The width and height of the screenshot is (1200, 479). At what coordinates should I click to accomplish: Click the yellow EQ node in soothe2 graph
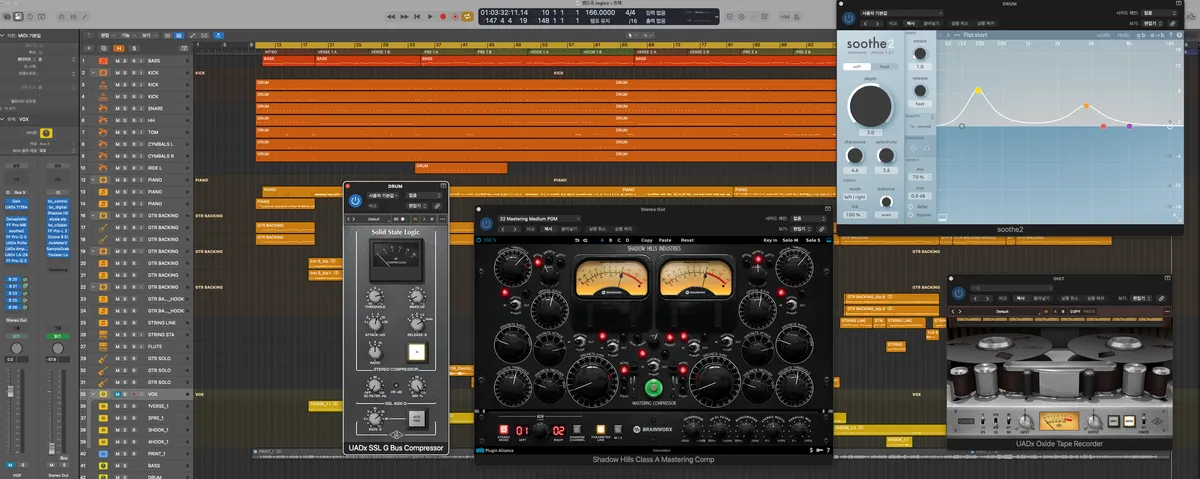979,90
